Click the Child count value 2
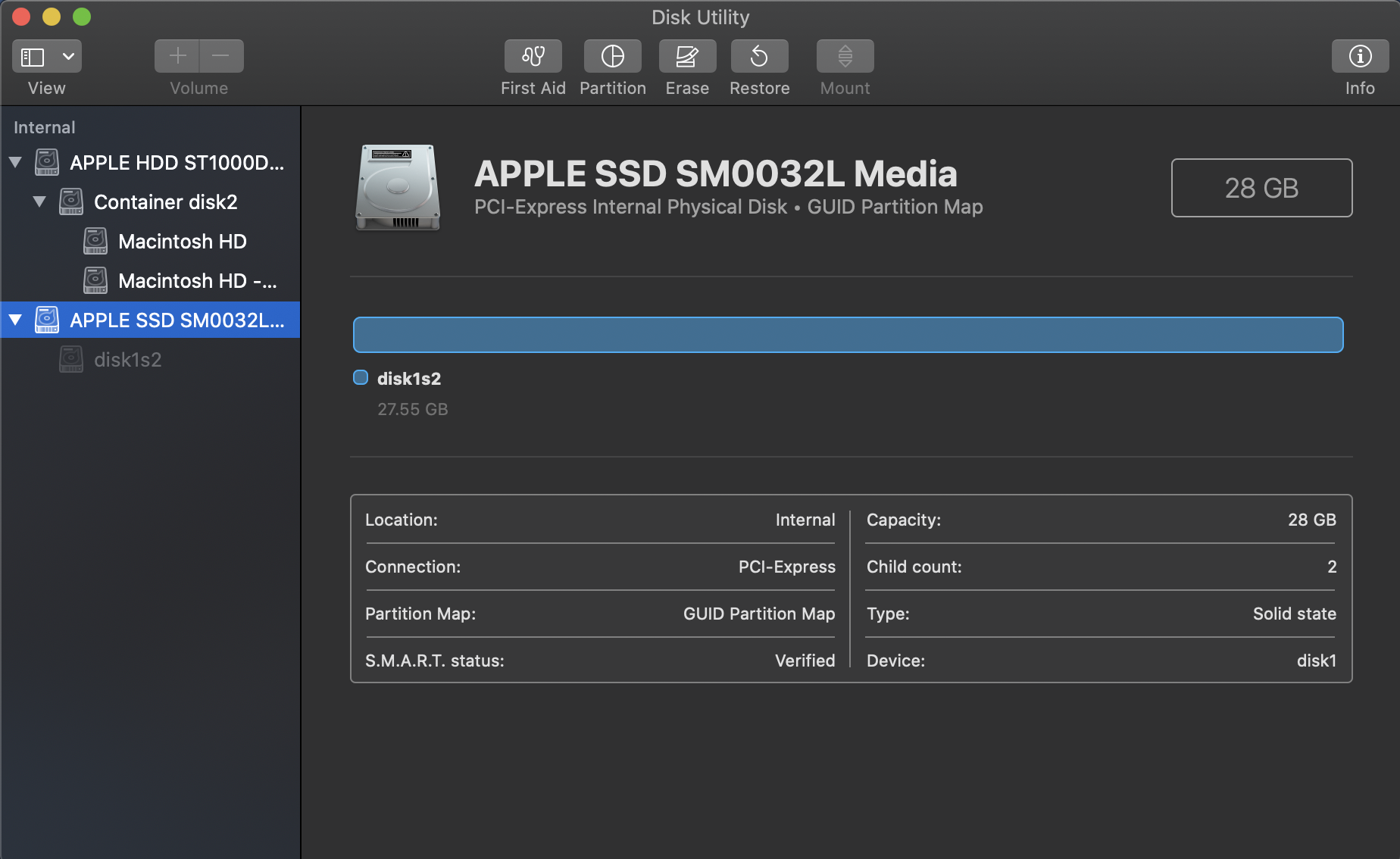Viewport: 1400px width, 859px height. (1332, 567)
